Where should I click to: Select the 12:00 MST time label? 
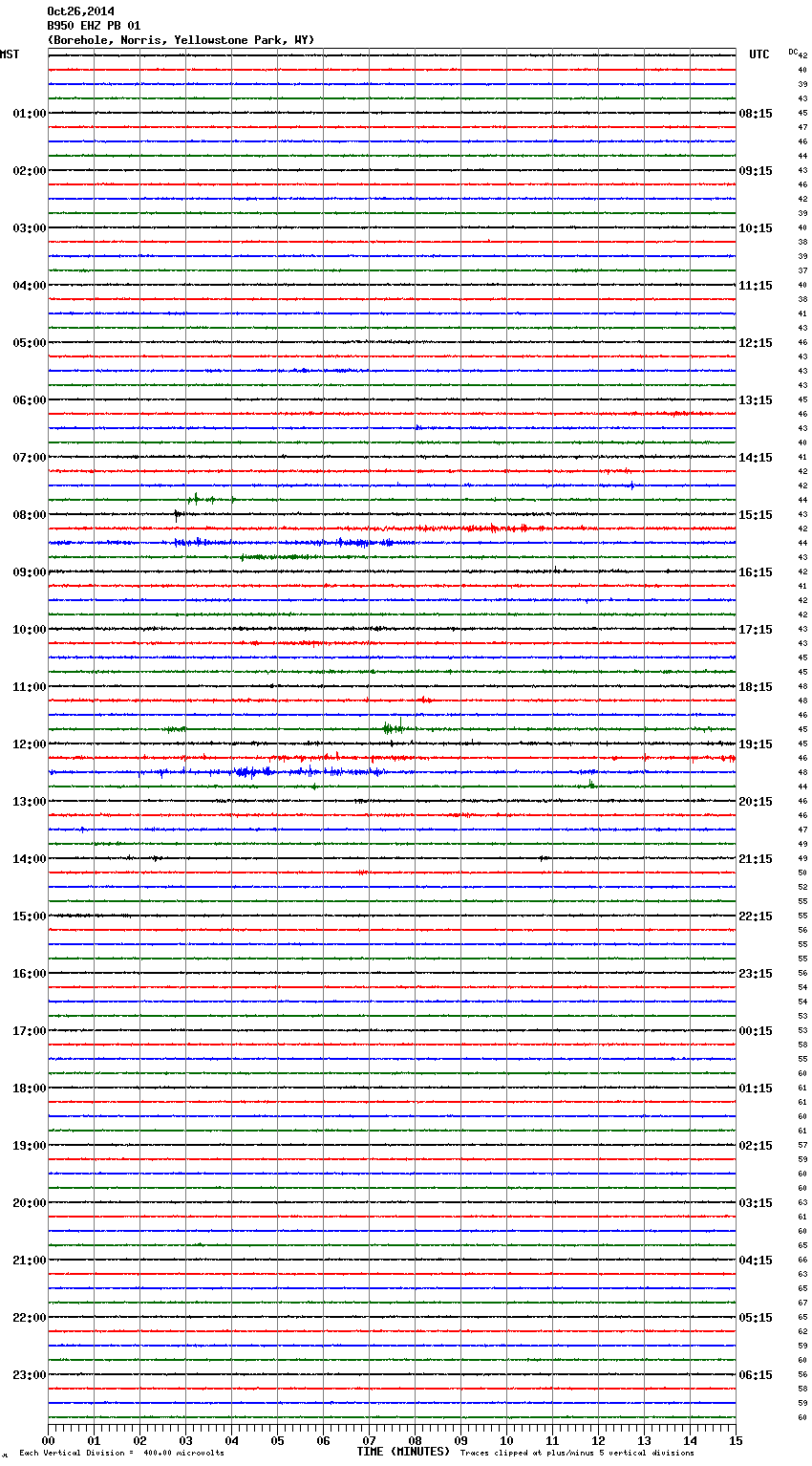tap(30, 744)
